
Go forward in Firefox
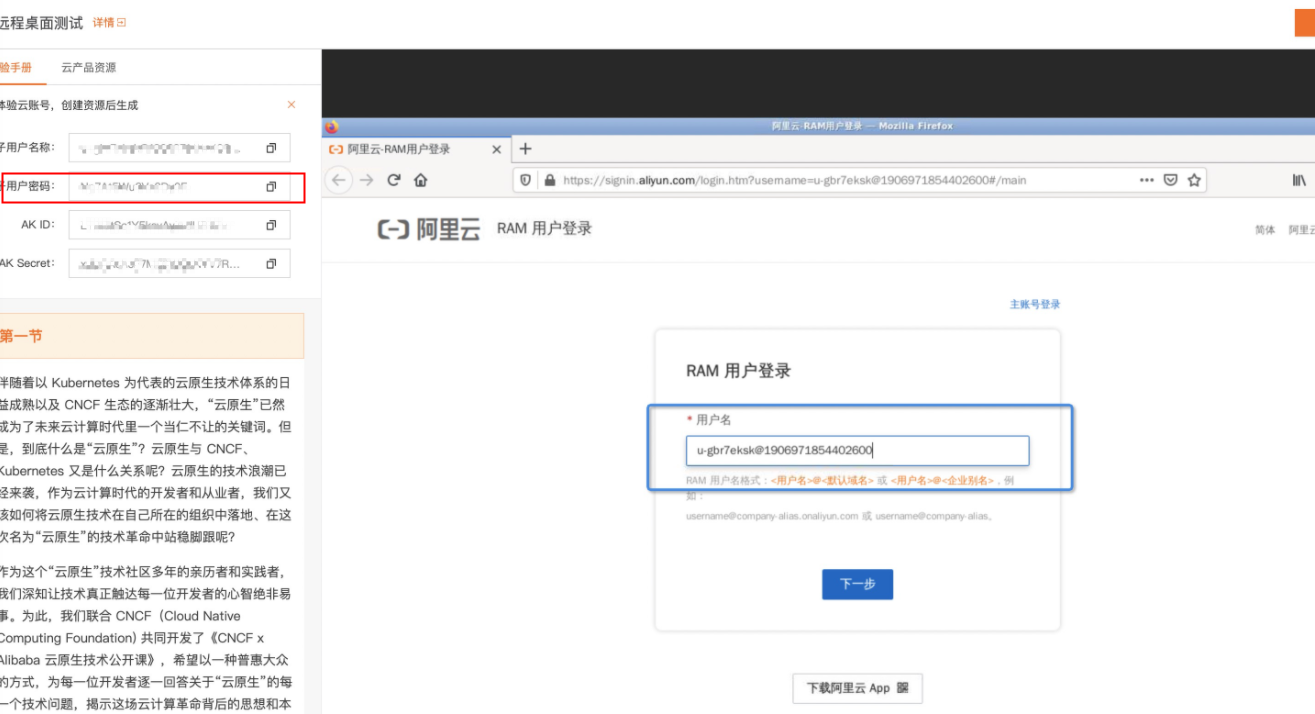[x=367, y=180]
